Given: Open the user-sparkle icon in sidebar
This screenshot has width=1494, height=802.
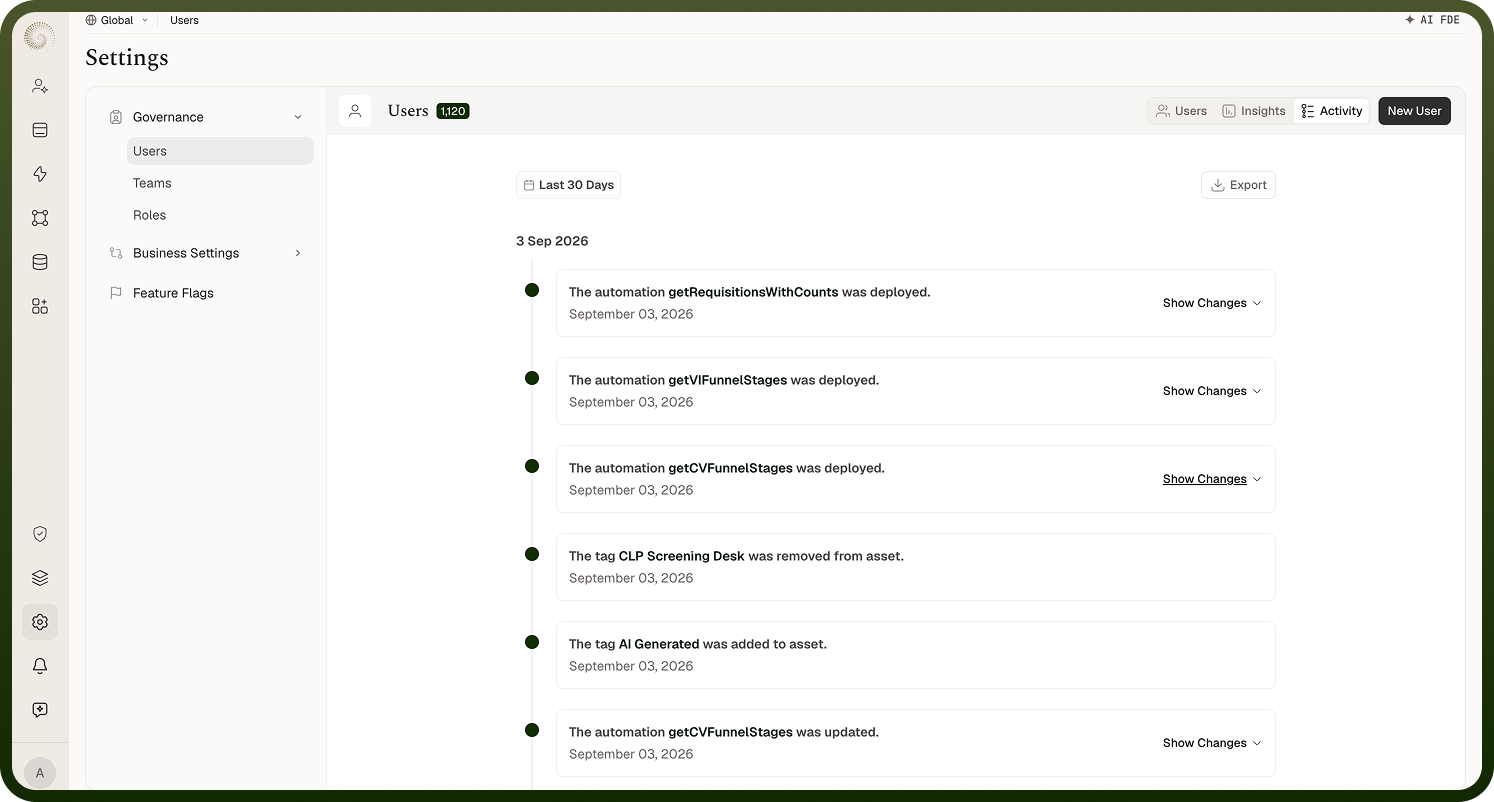Looking at the screenshot, I should [x=40, y=86].
